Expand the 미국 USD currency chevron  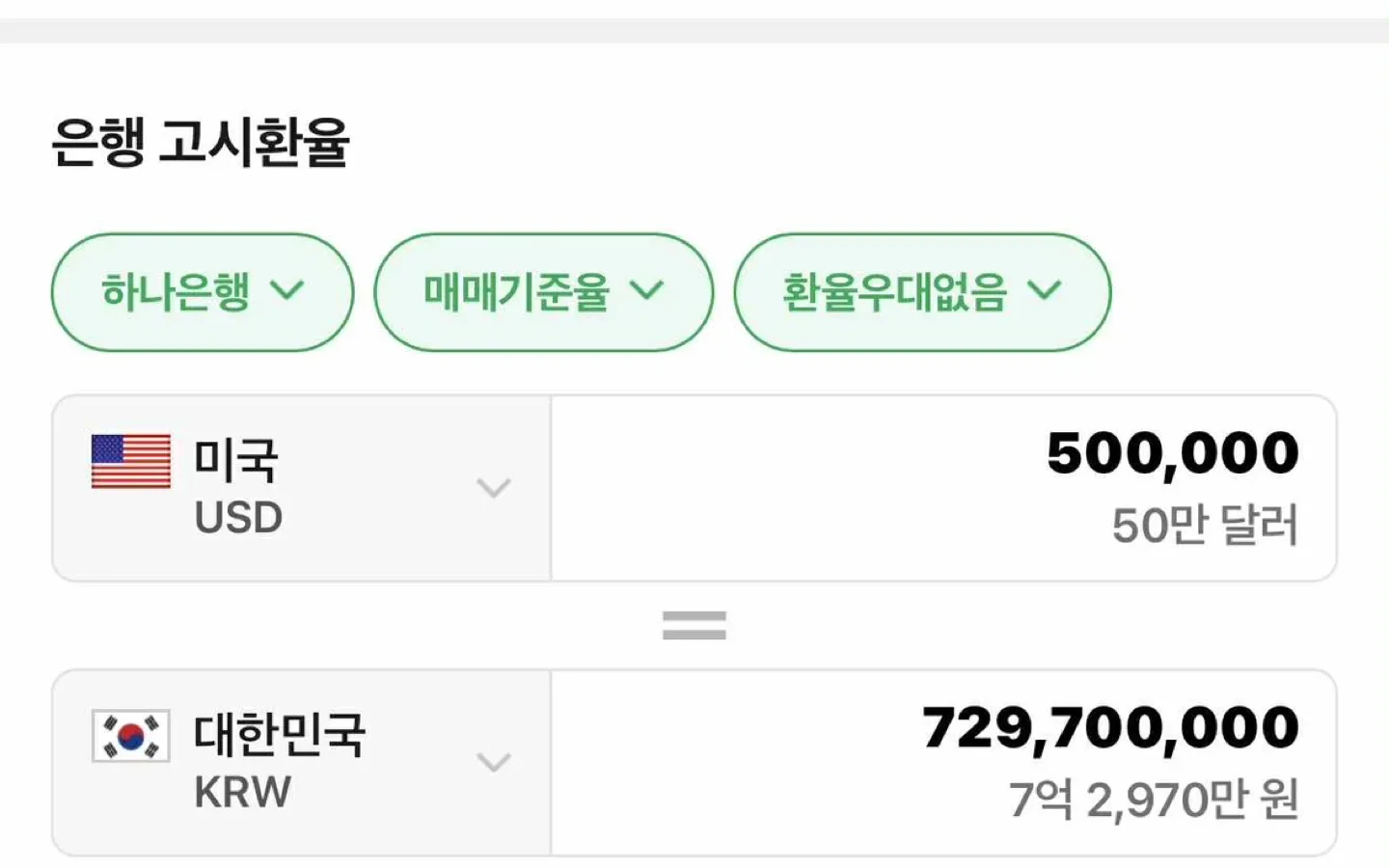click(x=493, y=488)
